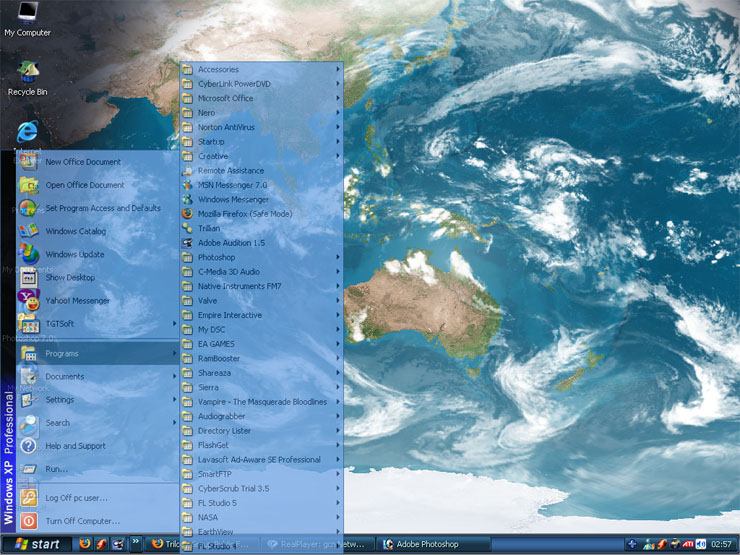Open the FlashGet program folder

261,445
